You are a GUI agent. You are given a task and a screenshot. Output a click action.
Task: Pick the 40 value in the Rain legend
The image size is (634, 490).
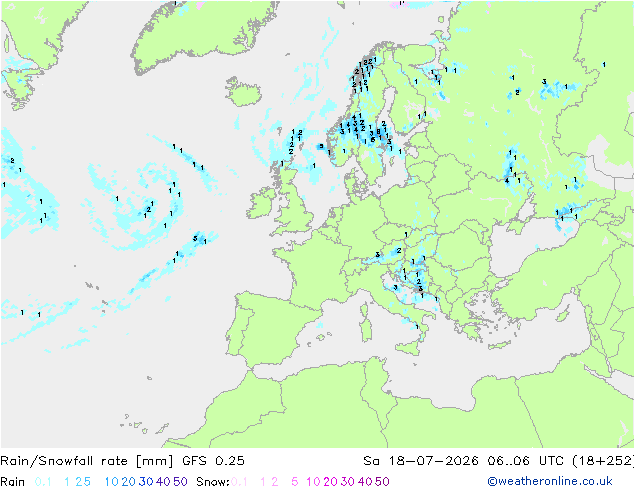pyautogui.click(x=163, y=482)
